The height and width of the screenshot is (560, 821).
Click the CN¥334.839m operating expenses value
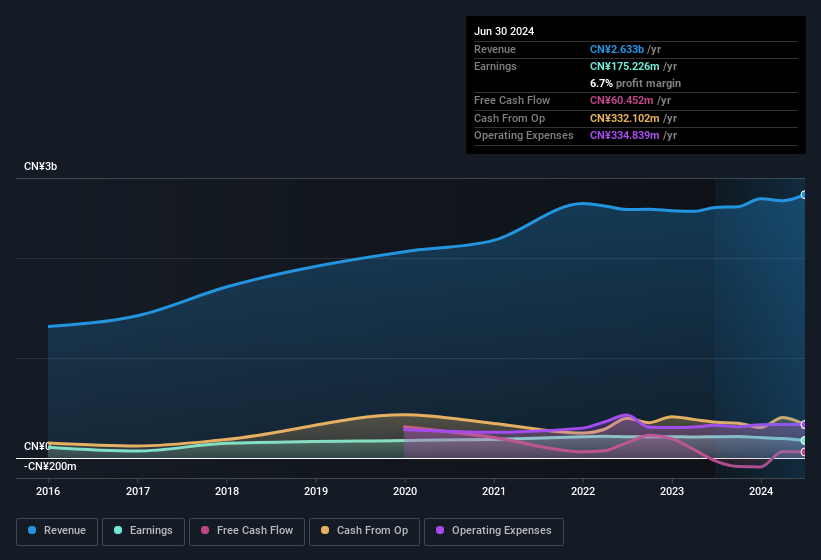[x=623, y=135]
